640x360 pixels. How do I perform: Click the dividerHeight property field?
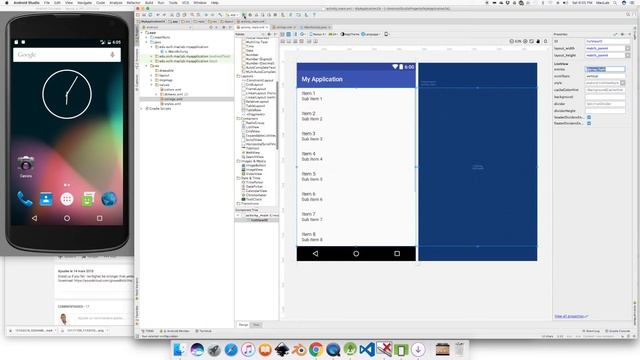click(x=605, y=111)
